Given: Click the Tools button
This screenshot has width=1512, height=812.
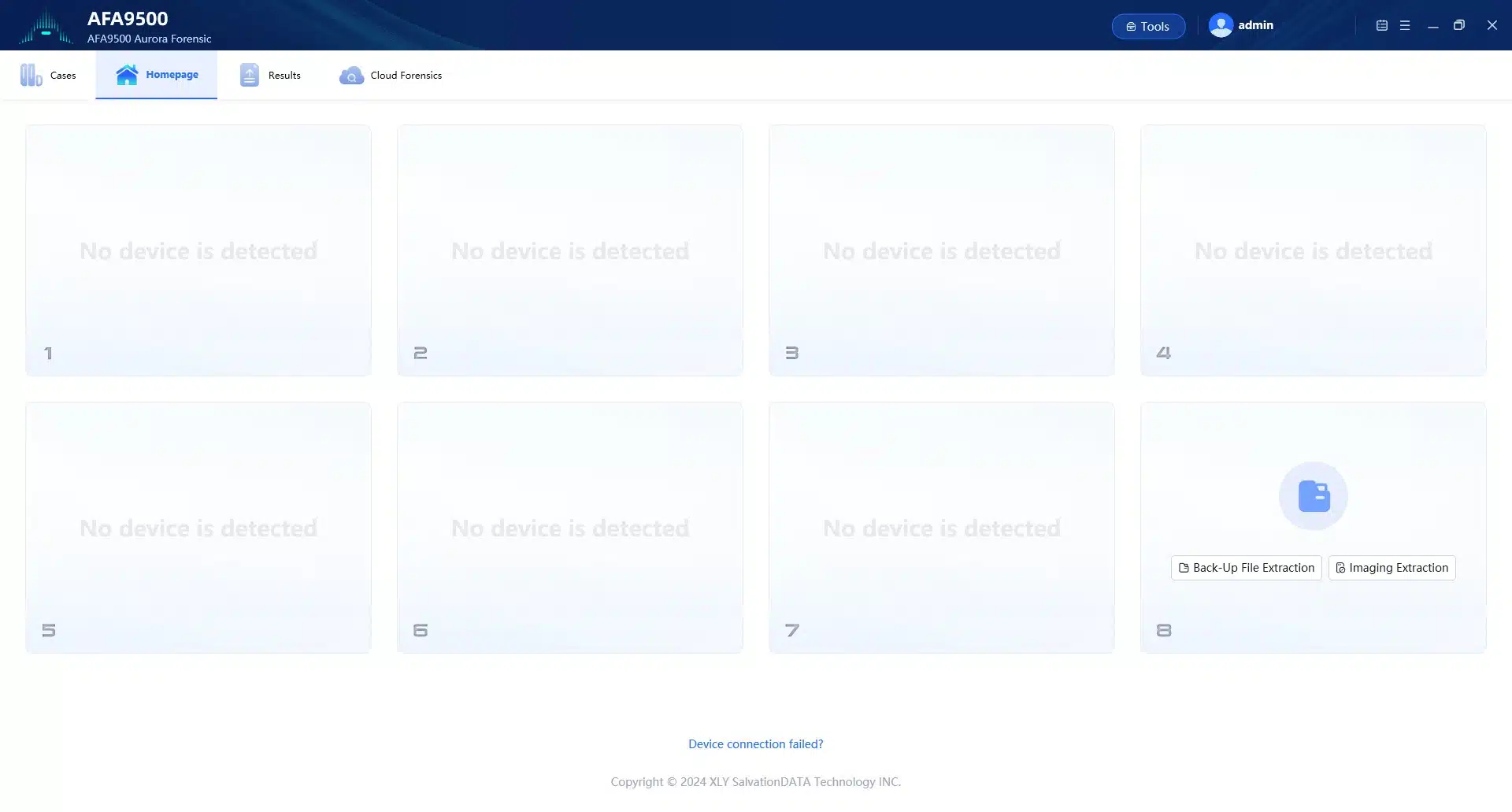Looking at the screenshot, I should tap(1147, 27).
